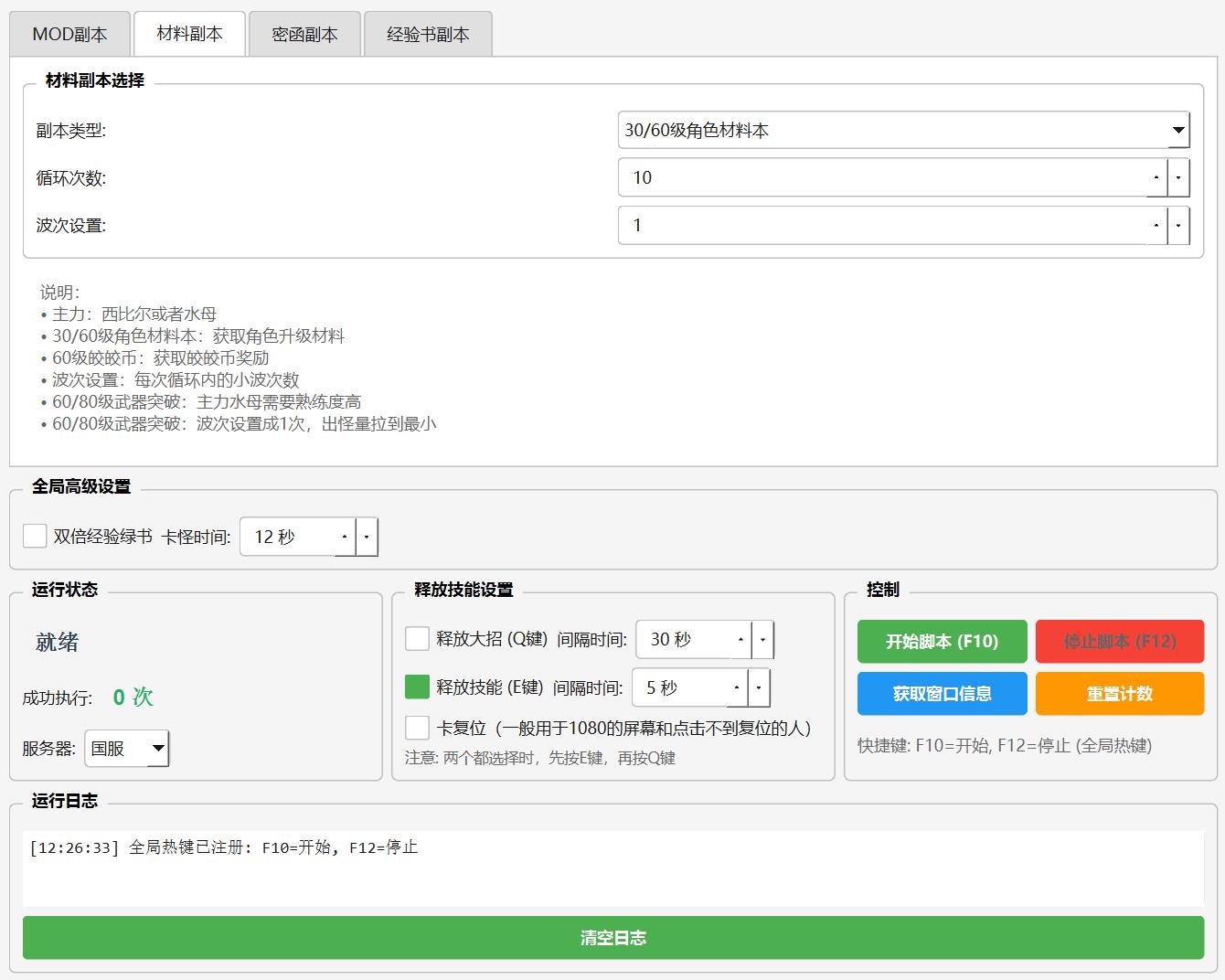Image resolution: width=1225 pixels, height=980 pixels.
Task: Open the 密函副本 tab
Action: point(304,35)
